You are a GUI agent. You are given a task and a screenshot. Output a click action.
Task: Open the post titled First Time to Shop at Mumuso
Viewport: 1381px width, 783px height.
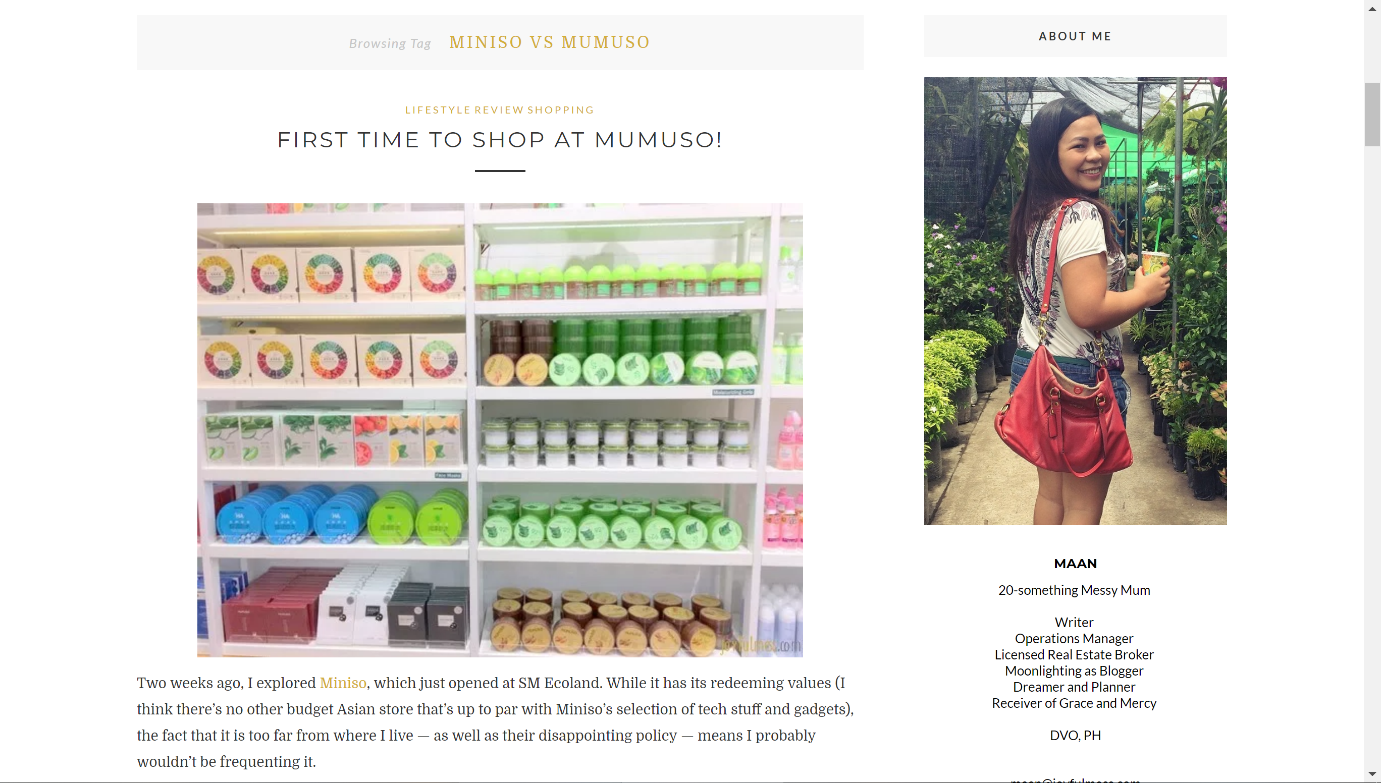pos(500,140)
